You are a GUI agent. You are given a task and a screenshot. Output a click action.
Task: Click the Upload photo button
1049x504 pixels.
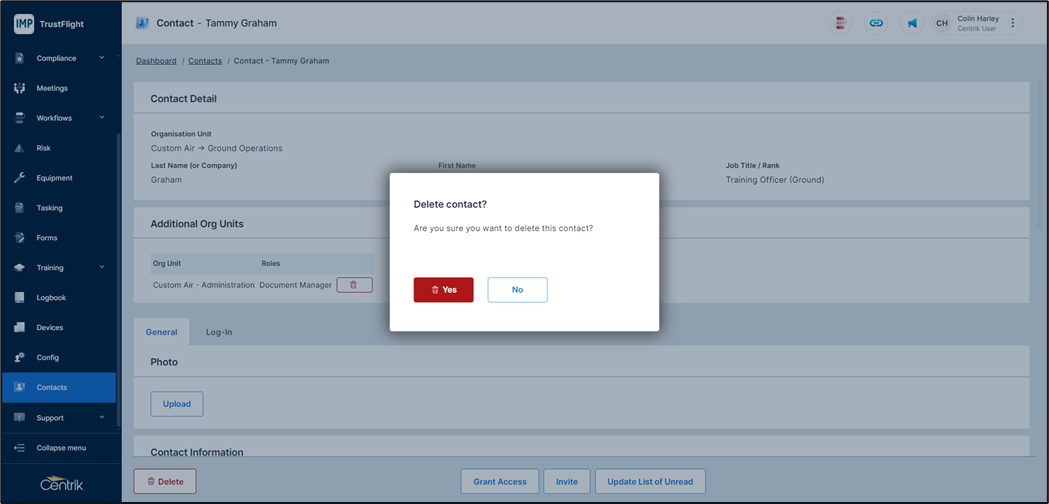[x=177, y=404]
